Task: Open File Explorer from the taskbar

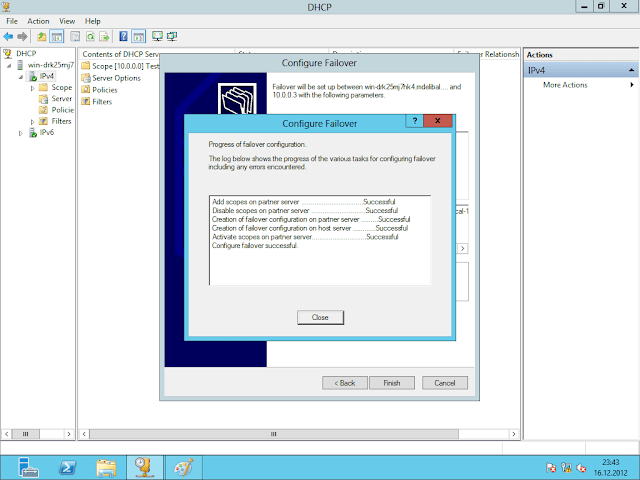Action: click(x=105, y=466)
